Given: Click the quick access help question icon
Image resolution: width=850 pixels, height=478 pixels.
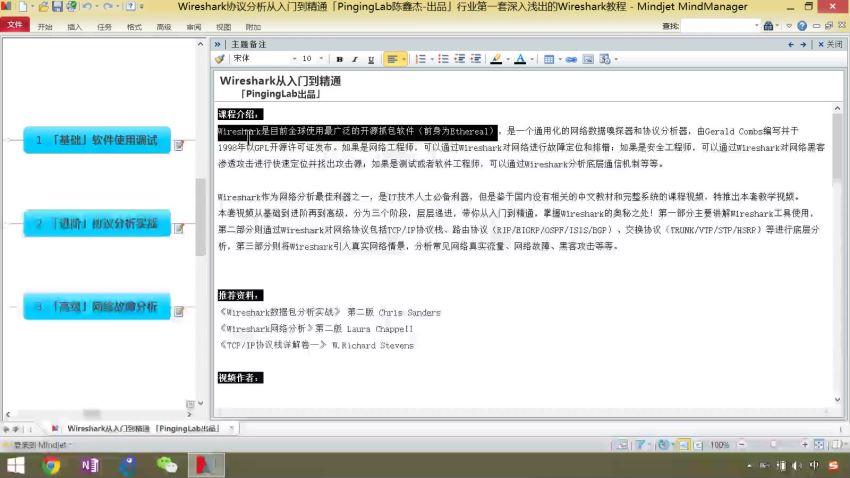Looking at the screenshot, I should click(x=131, y=7).
